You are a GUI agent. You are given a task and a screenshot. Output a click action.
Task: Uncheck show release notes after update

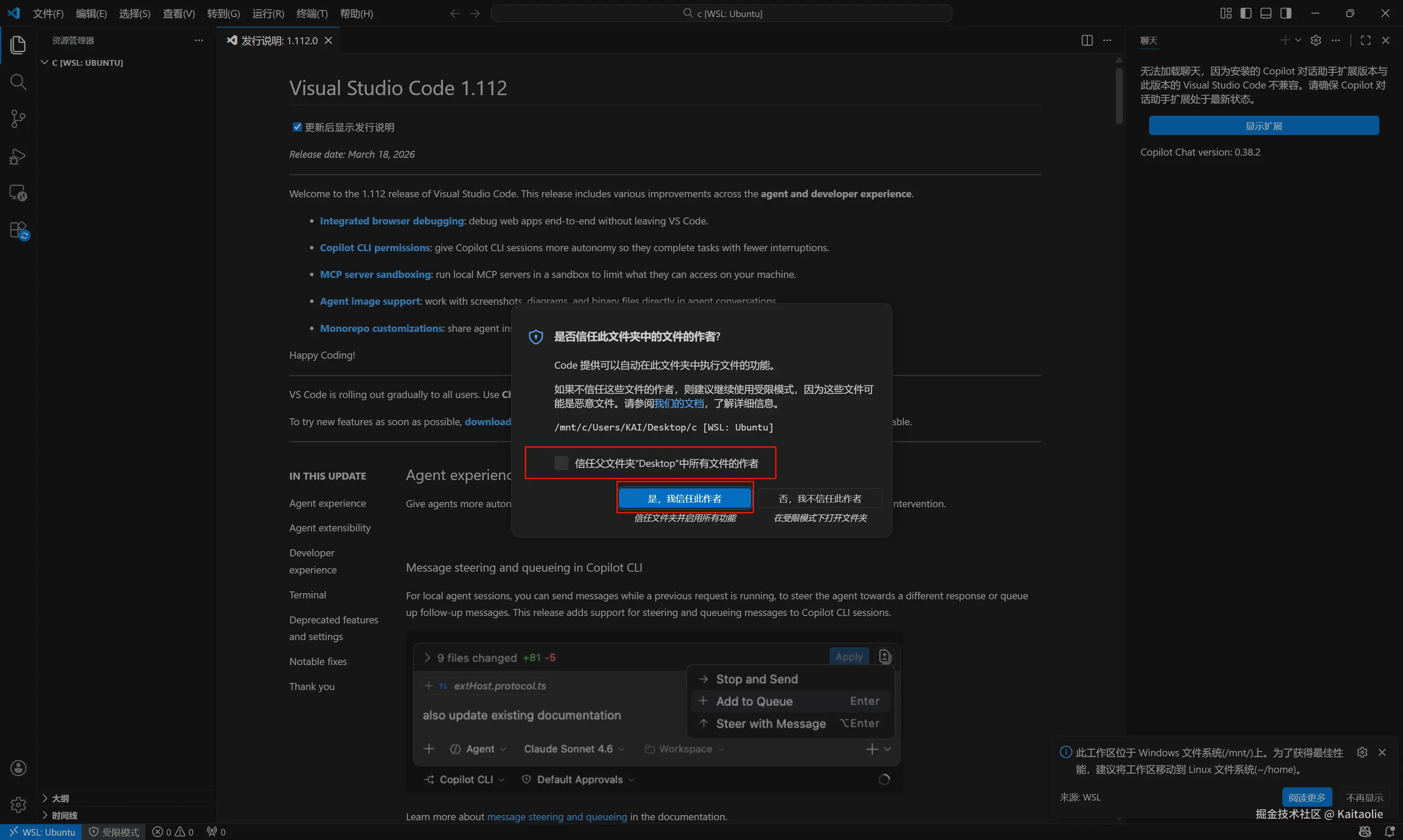(x=297, y=127)
